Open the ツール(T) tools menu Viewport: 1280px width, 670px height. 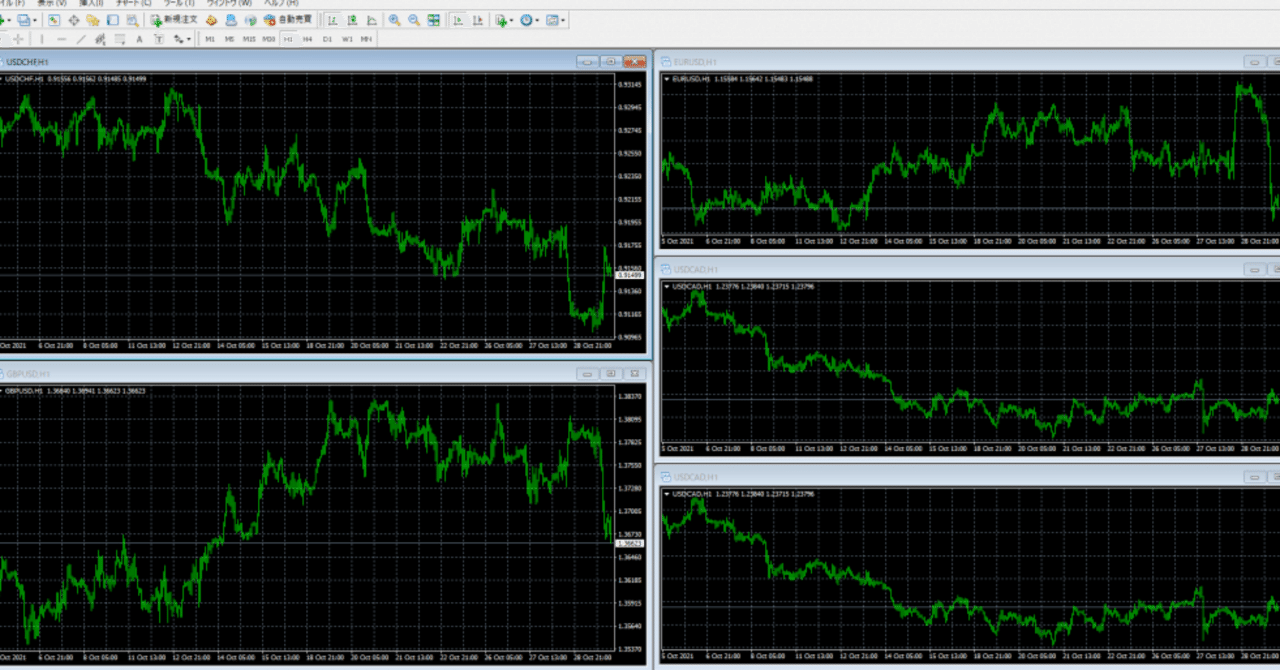click(179, 4)
